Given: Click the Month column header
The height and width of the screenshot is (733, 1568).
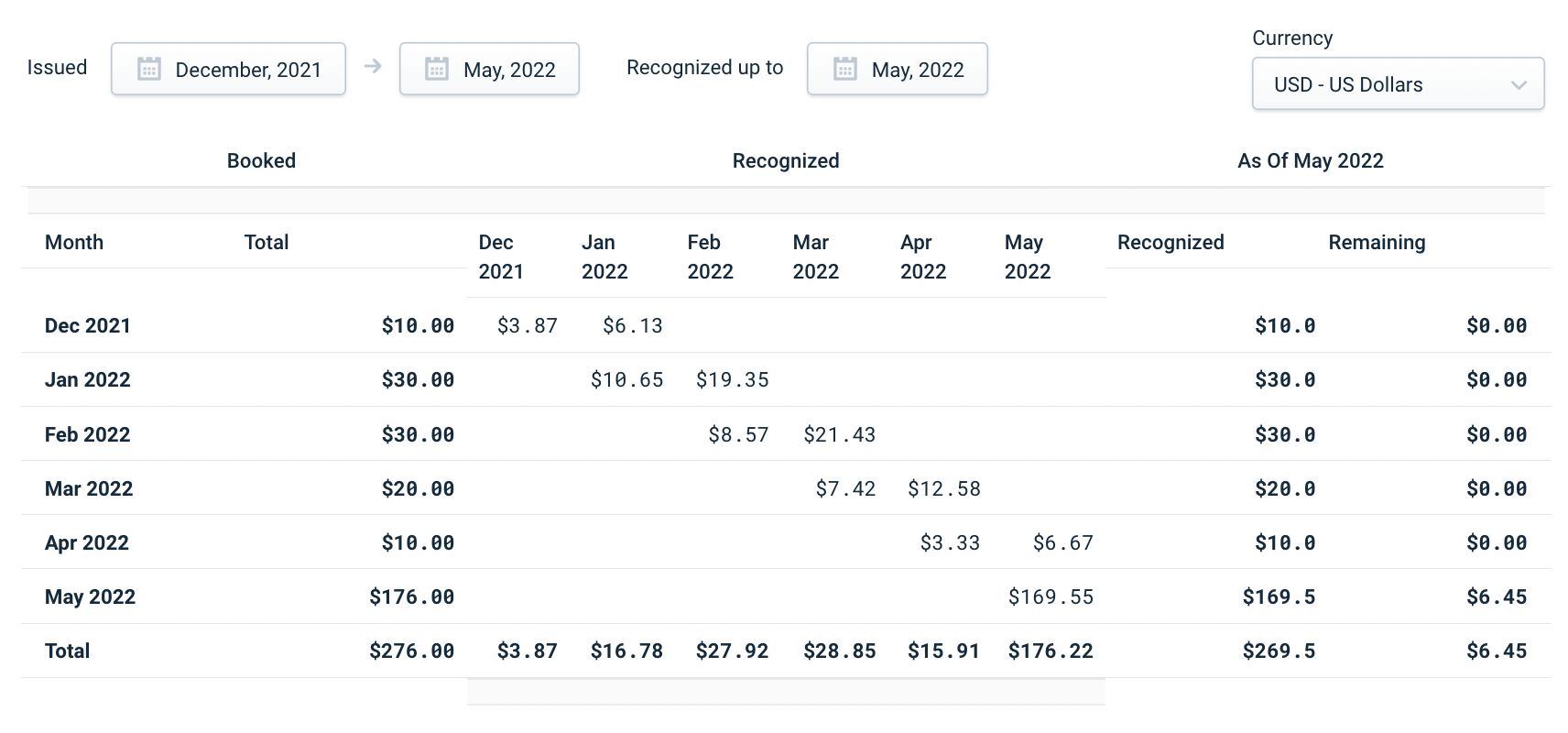Looking at the screenshot, I should click(x=74, y=242).
